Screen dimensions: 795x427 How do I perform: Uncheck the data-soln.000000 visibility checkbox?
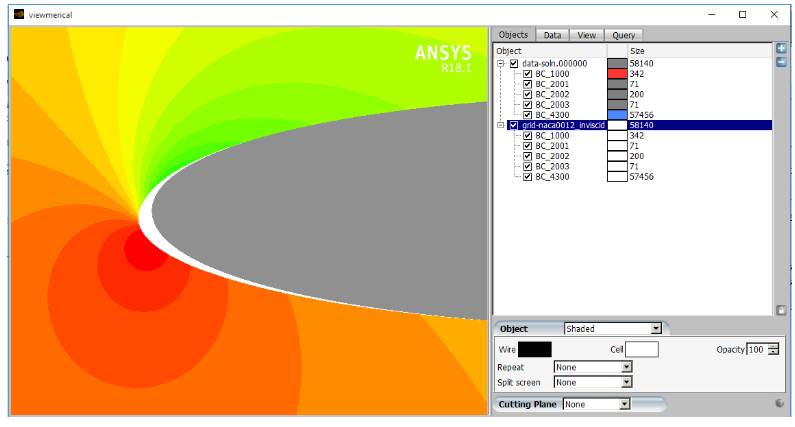click(514, 64)
